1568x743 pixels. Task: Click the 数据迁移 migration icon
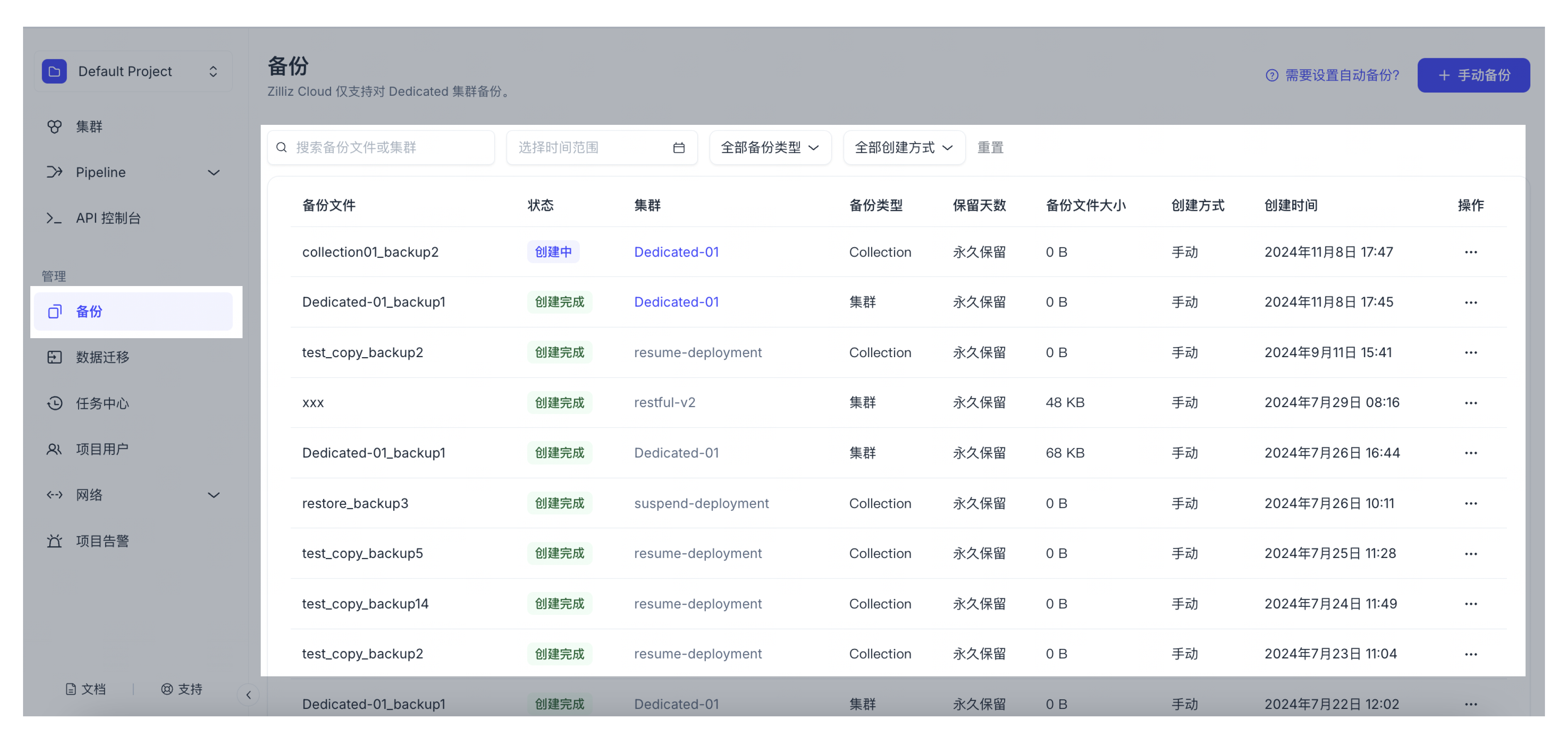click(54, 357)
